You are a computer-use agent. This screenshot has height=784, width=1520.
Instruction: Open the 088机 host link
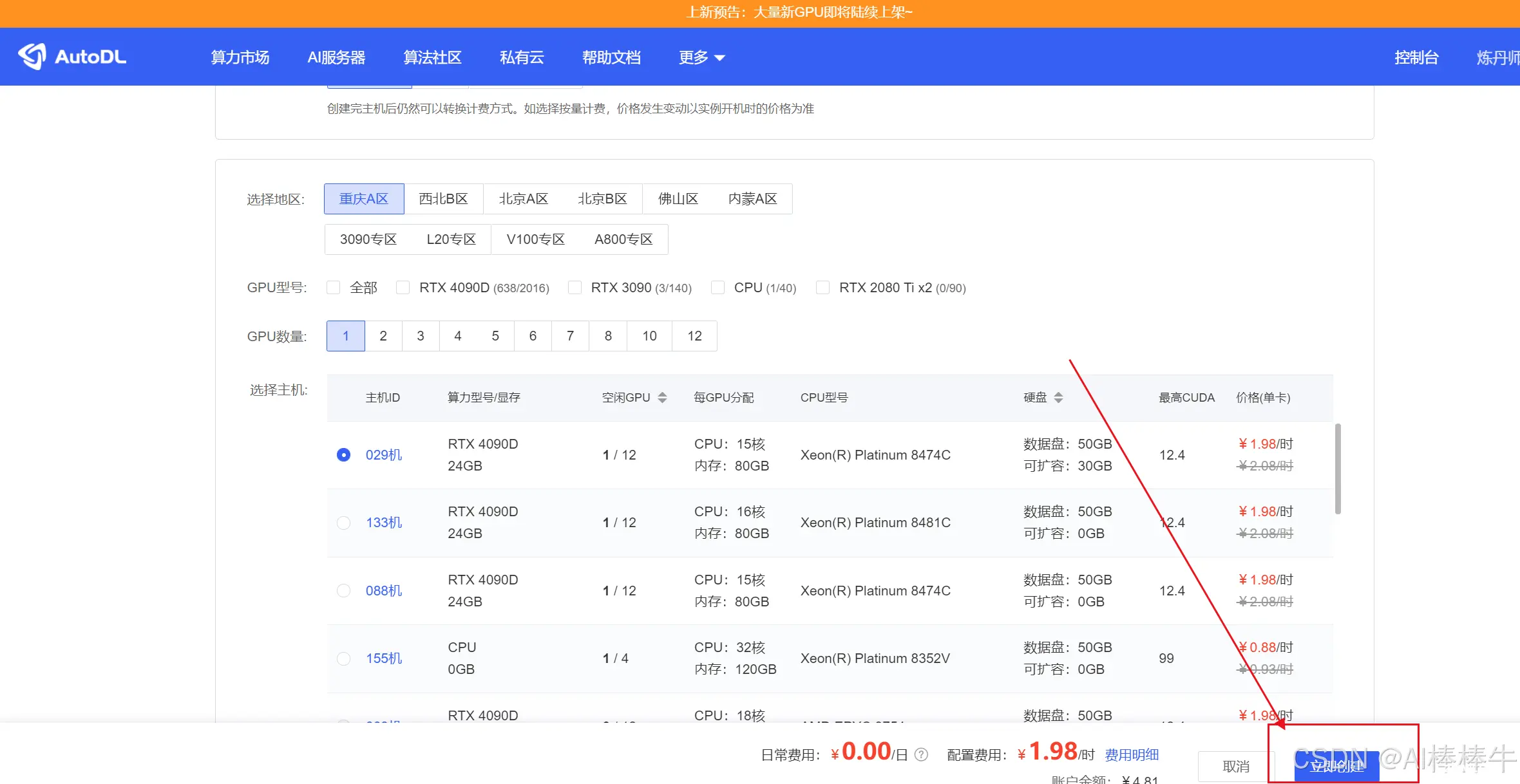click(384, 591)
